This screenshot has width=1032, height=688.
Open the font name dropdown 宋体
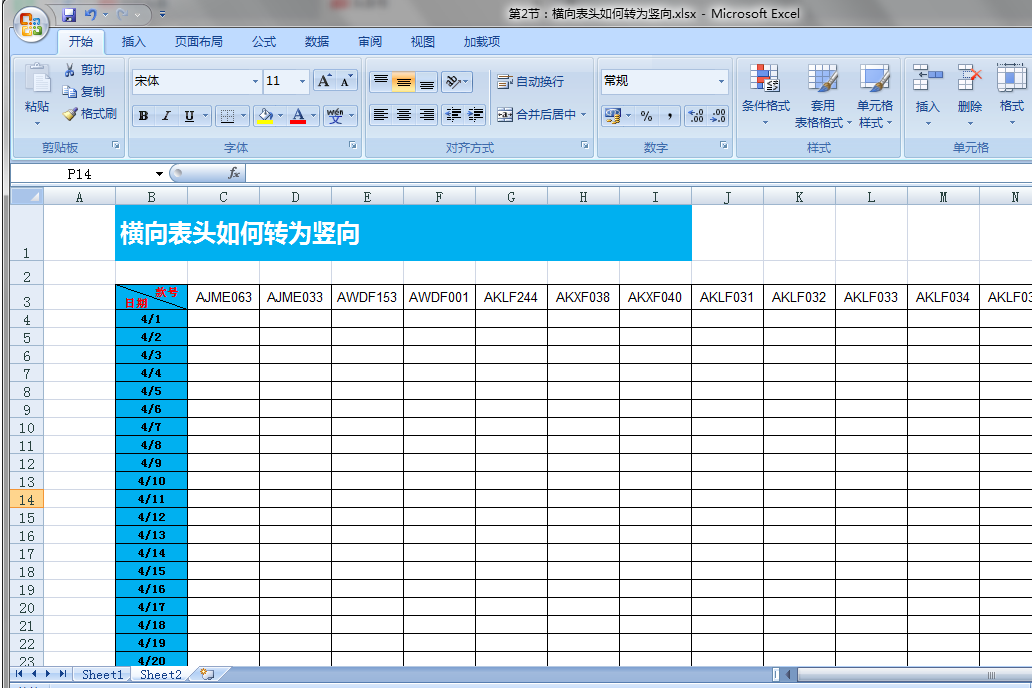coord(255,81)
